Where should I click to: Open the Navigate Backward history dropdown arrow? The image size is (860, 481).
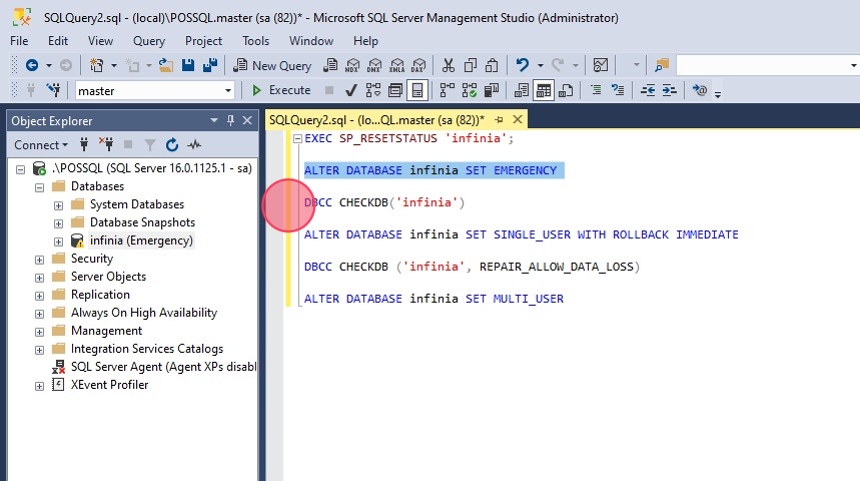click(x=49, y=66)
